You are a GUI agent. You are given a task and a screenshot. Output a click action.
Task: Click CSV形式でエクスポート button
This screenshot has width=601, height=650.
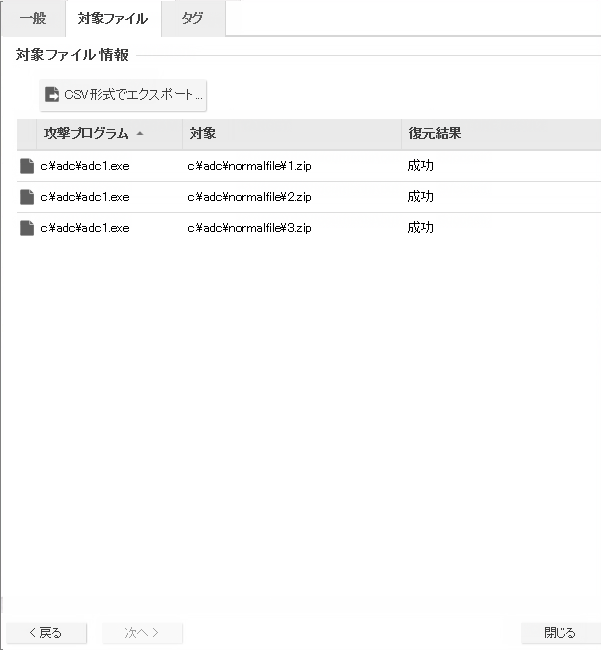(x=123, y=96)
